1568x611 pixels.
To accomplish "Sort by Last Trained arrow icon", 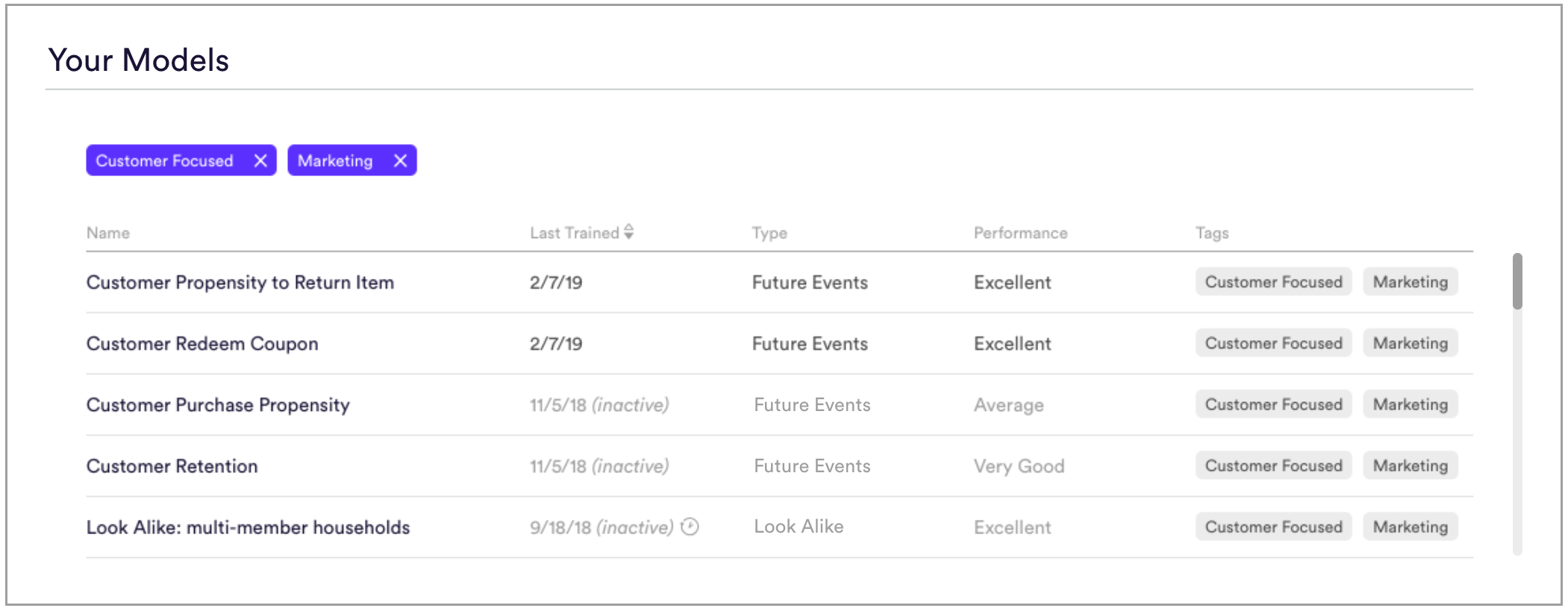I will point(629,231).
